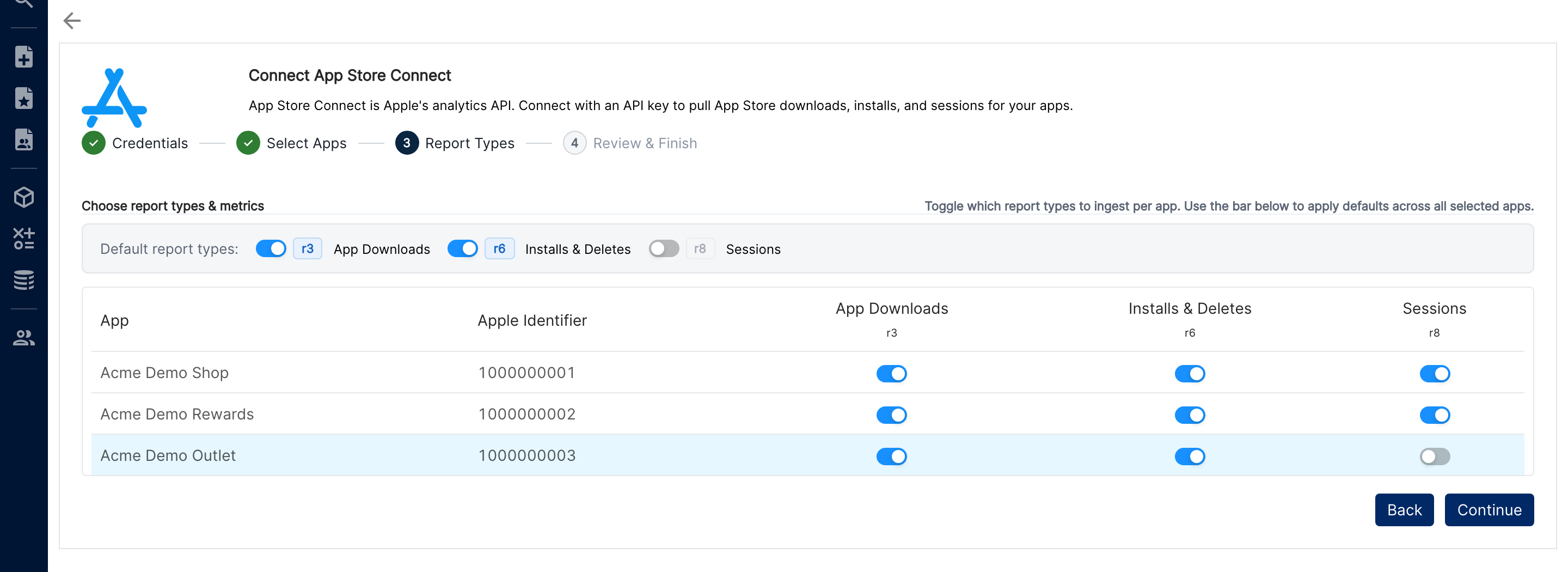Toggle App Downloads for Acme Demo Outlet
Screen dimensions: 1568x572
click(x=892, y=457)
